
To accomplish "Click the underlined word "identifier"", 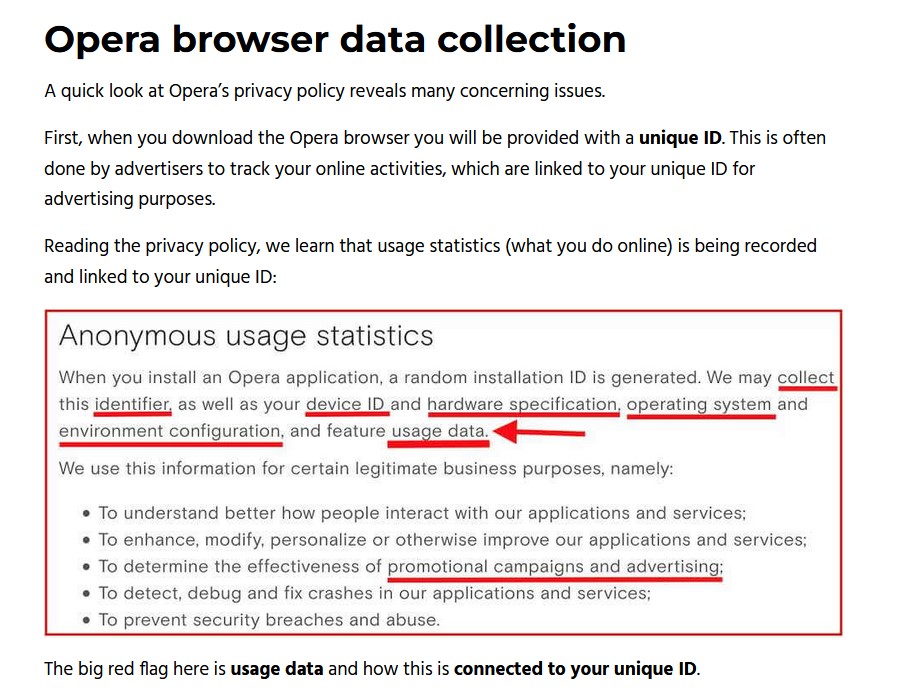I will point(133,404).
